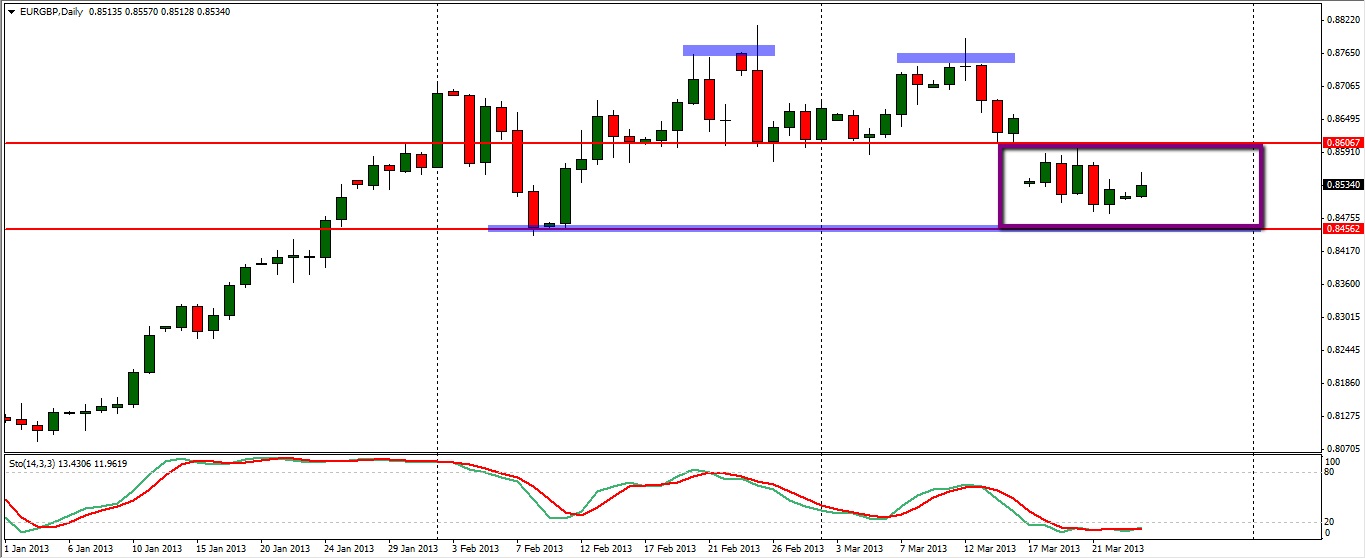Click the 0.86067 red line price tag
Screen dimensions: 1365x558
point(1342,143)
